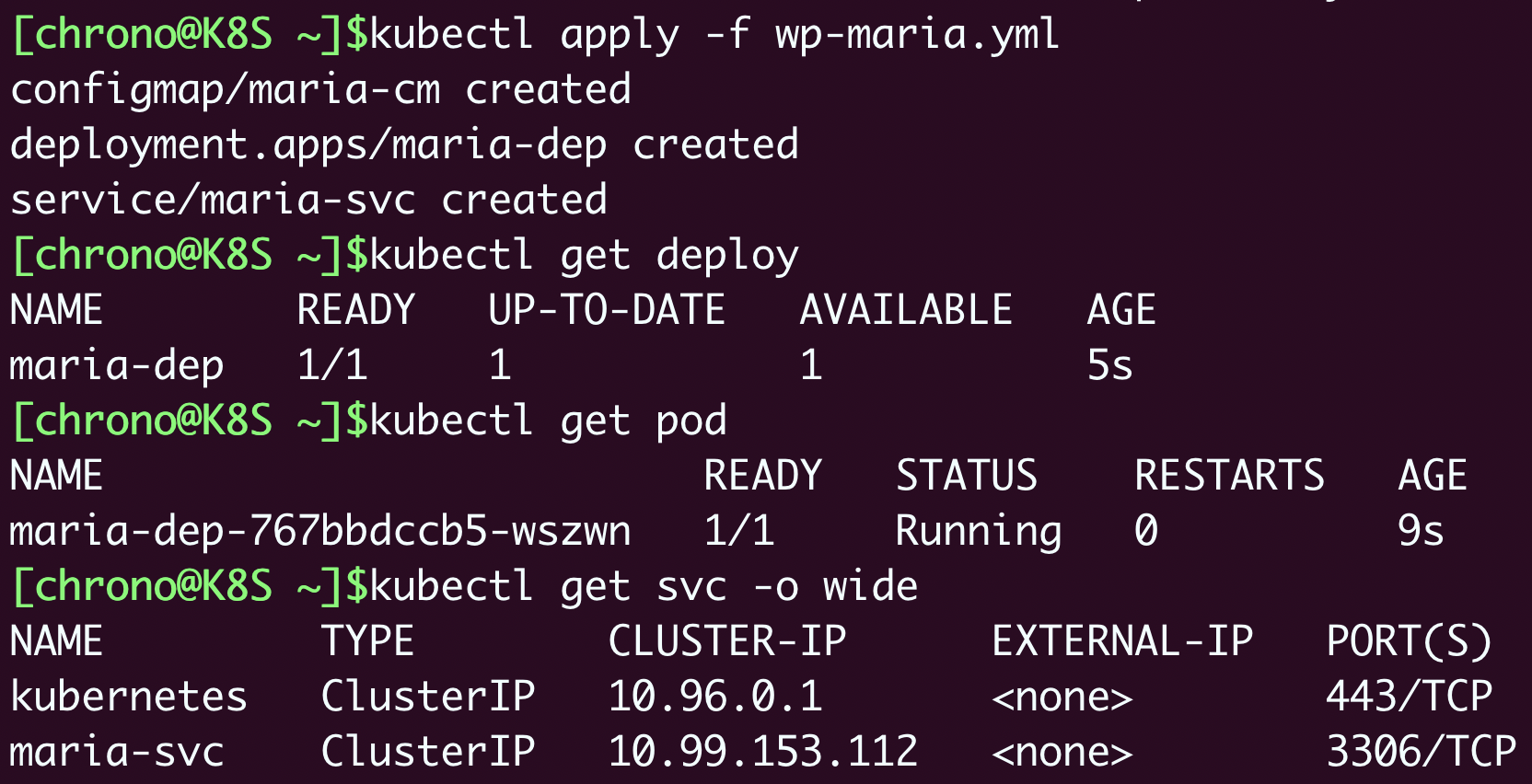Click the cluster IP 10.96.0.1
1532x784 pixels.
[714, 698]
